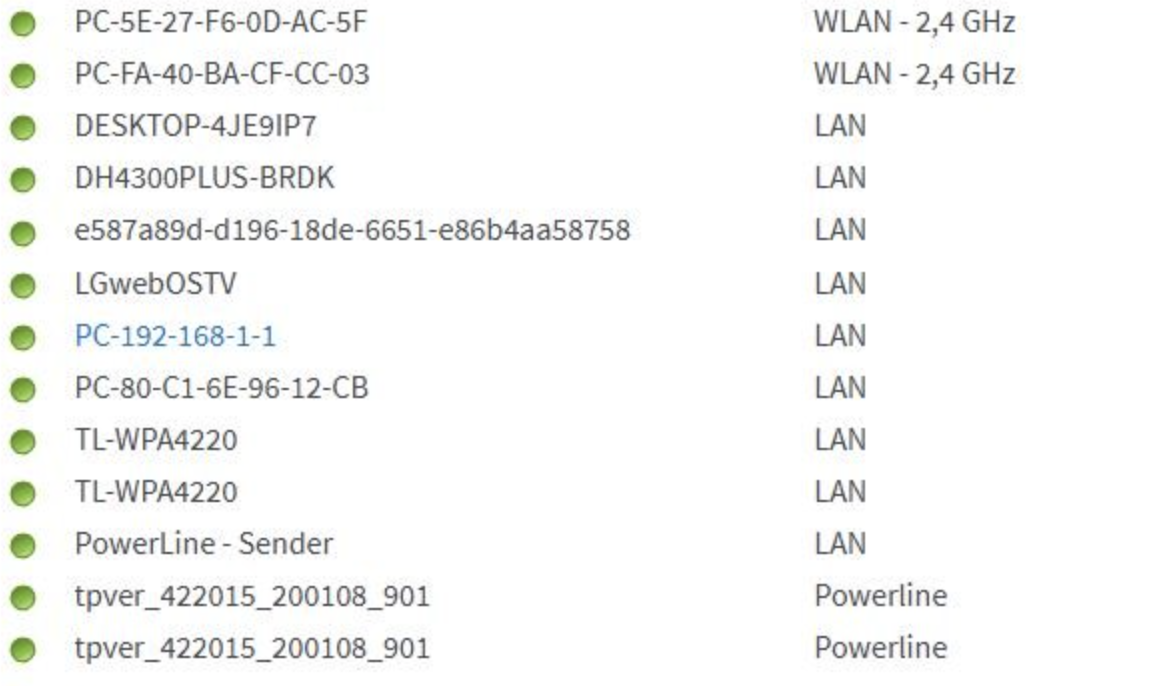Click the LAN connection label for LGwebOSTV

point(840,284)
